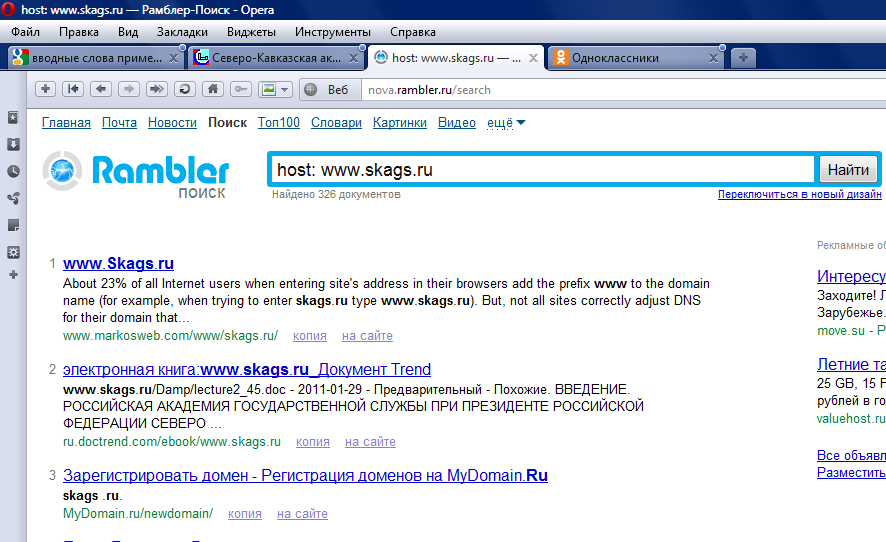The image size is (886, 542).
Task: Open the Notes sidebar panel icon
Action: [x=13, y=226]
